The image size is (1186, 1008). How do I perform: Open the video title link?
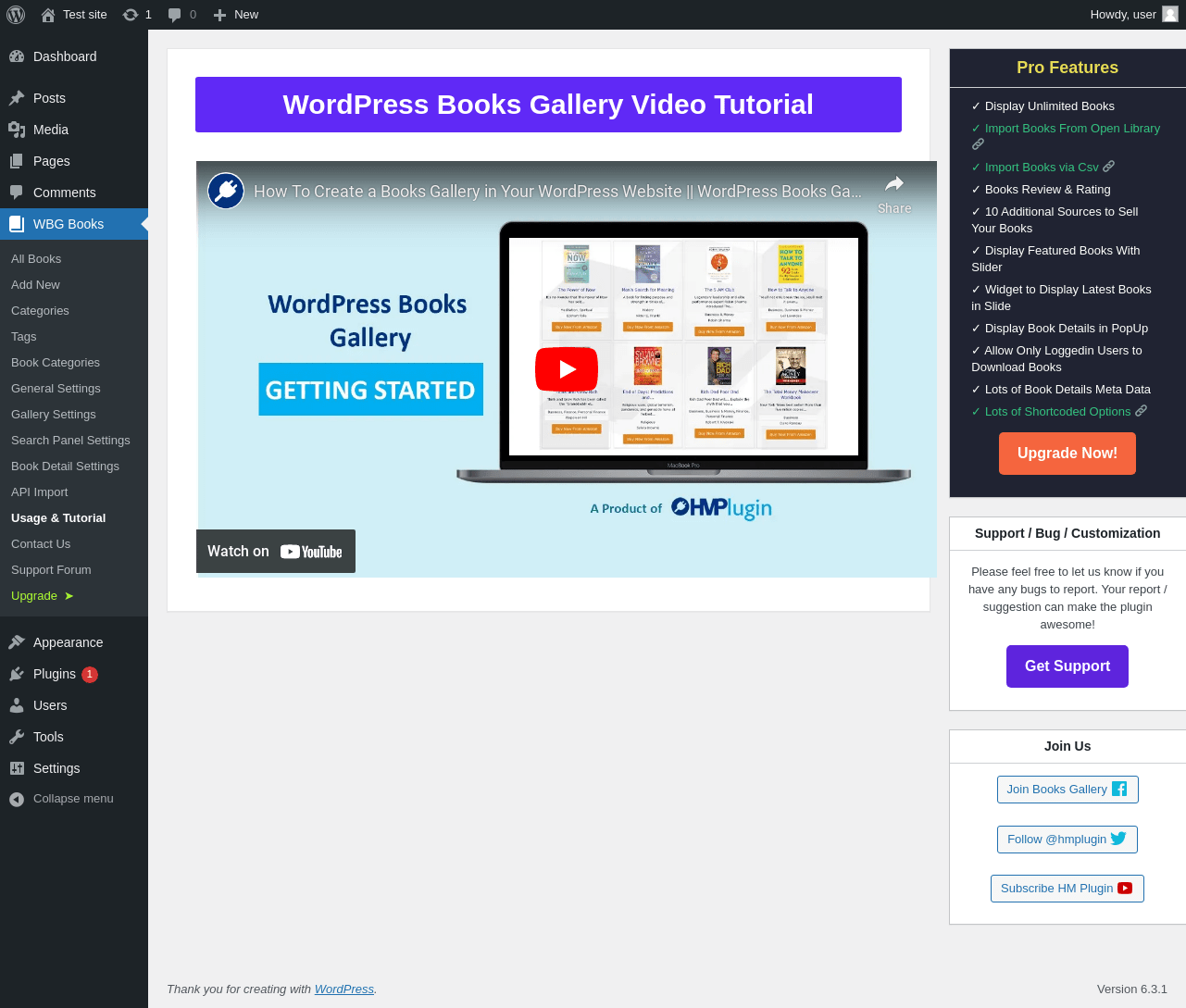557,192
